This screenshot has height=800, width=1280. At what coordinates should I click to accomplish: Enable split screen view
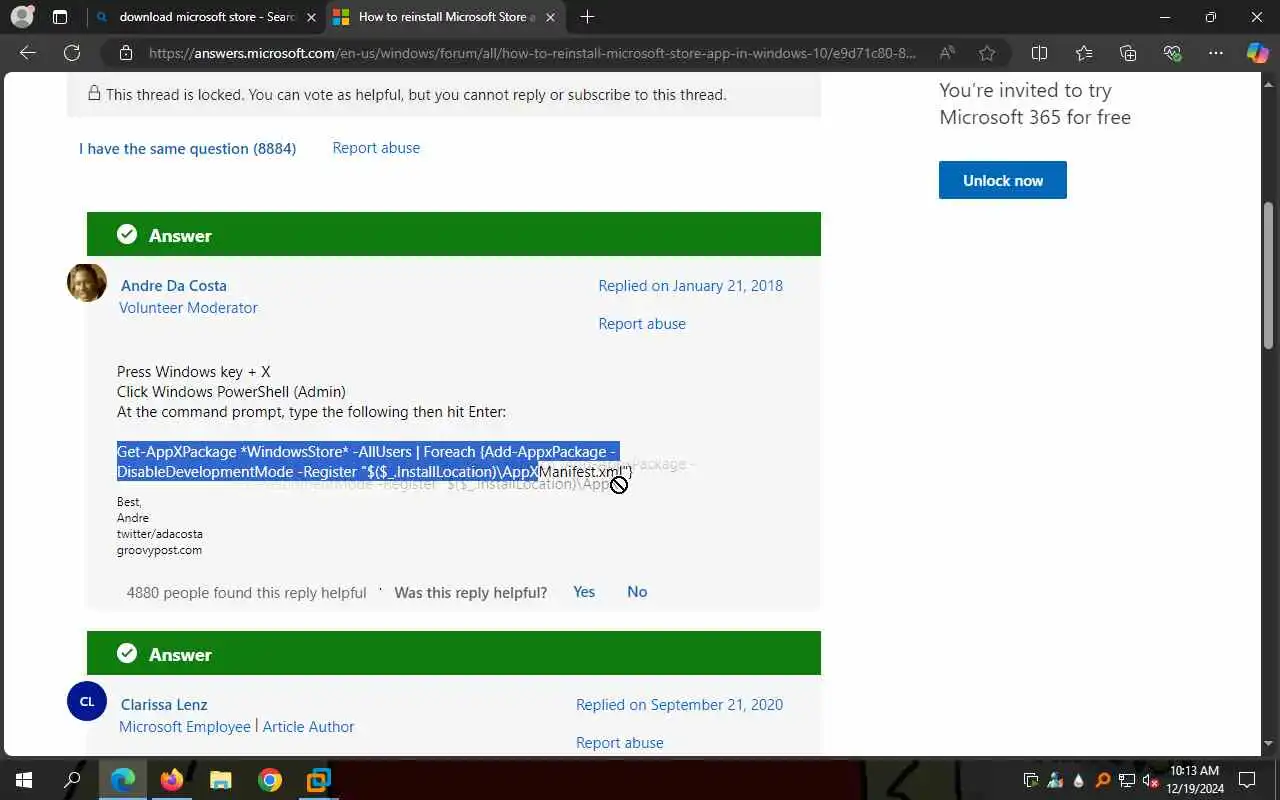coord(1039,53)
